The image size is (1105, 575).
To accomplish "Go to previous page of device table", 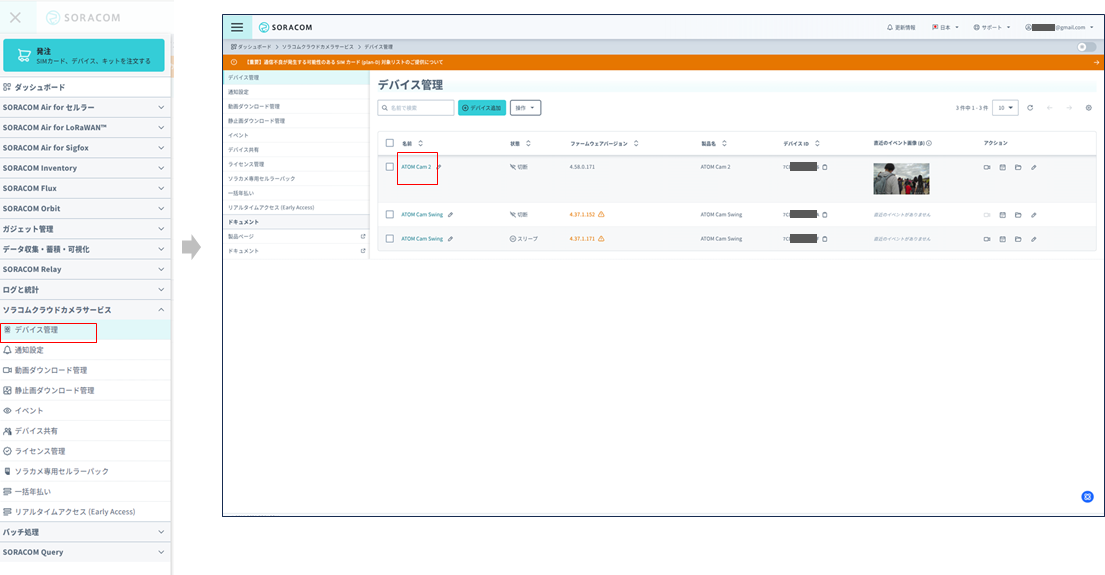I will [1050, 108].
